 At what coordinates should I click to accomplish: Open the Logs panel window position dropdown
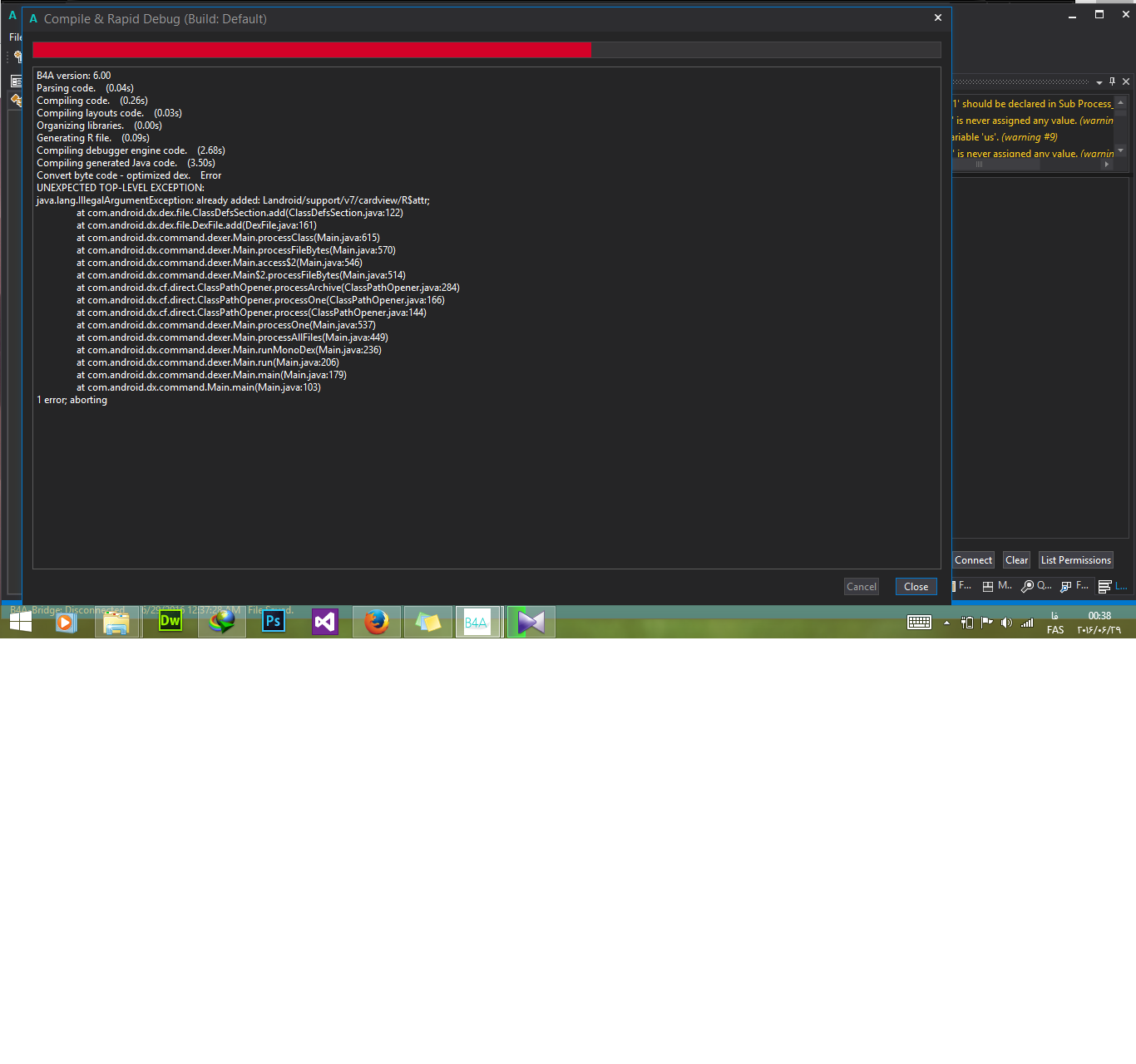click(x=1099, y=82)
